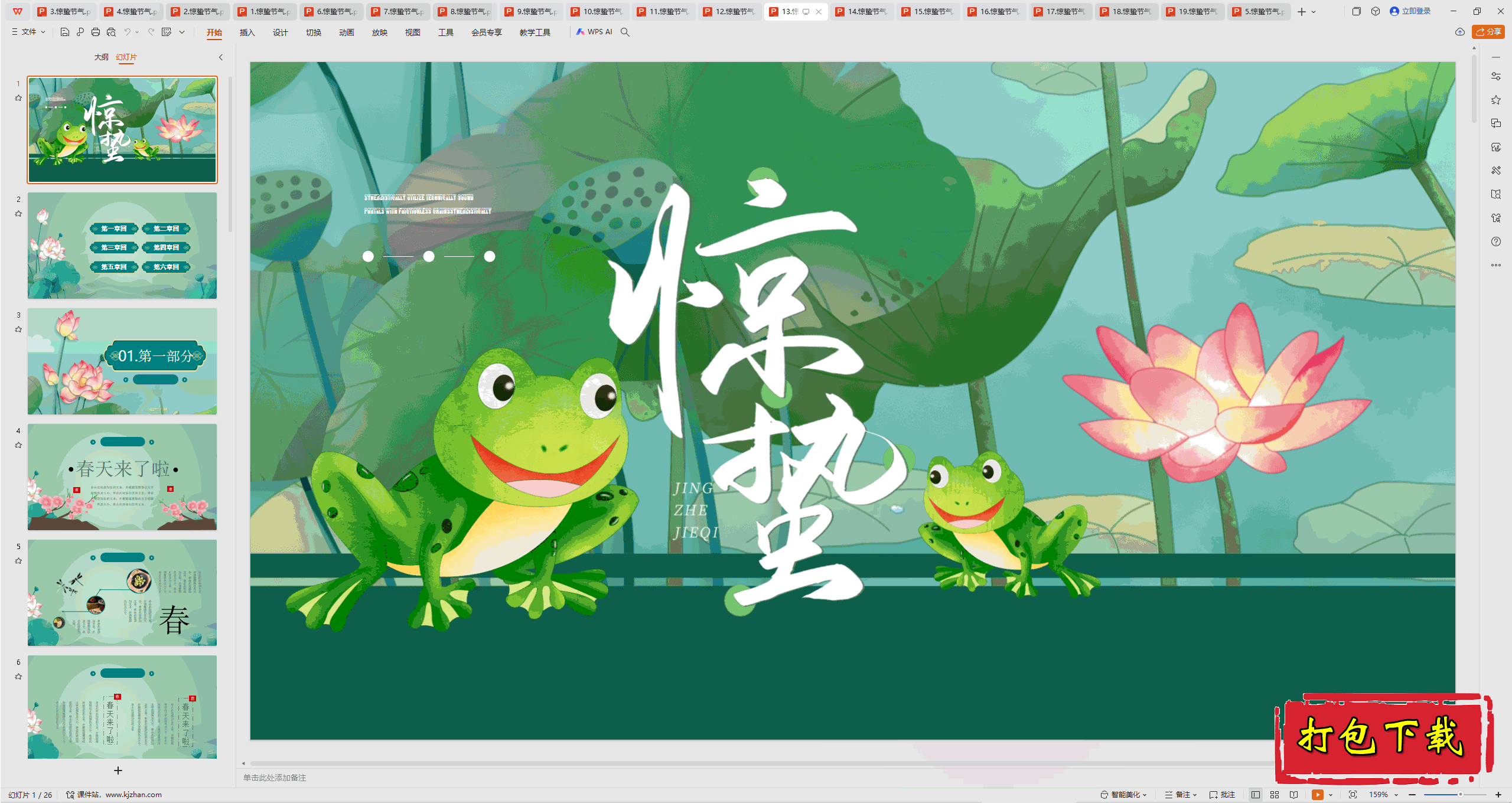
Task: Select slide 4 春天来了啦 thumbnail
Action: pos(122,477)
